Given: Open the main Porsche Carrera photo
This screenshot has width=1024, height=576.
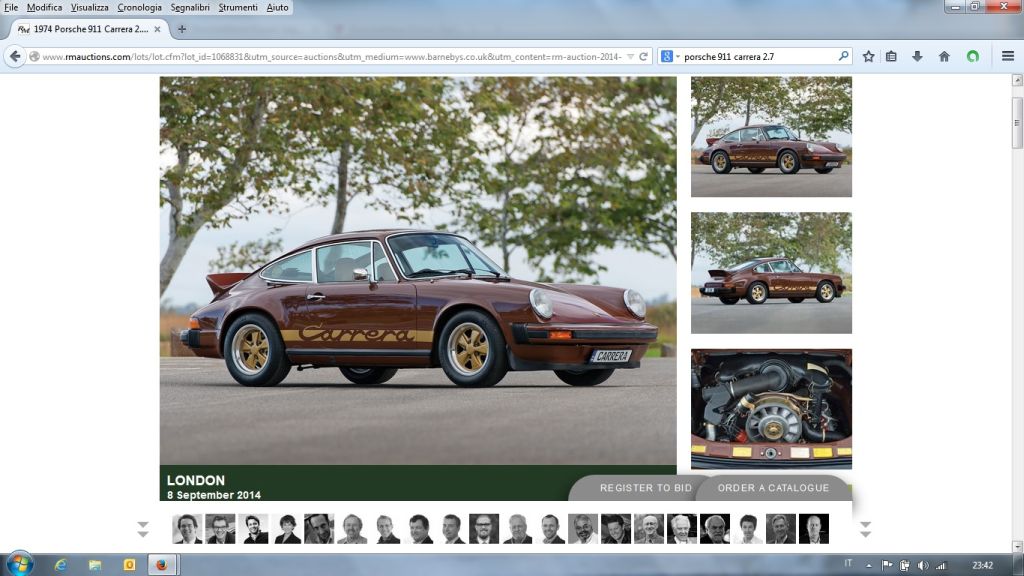Looking at the screenshot, I should [x=418, y=270].
